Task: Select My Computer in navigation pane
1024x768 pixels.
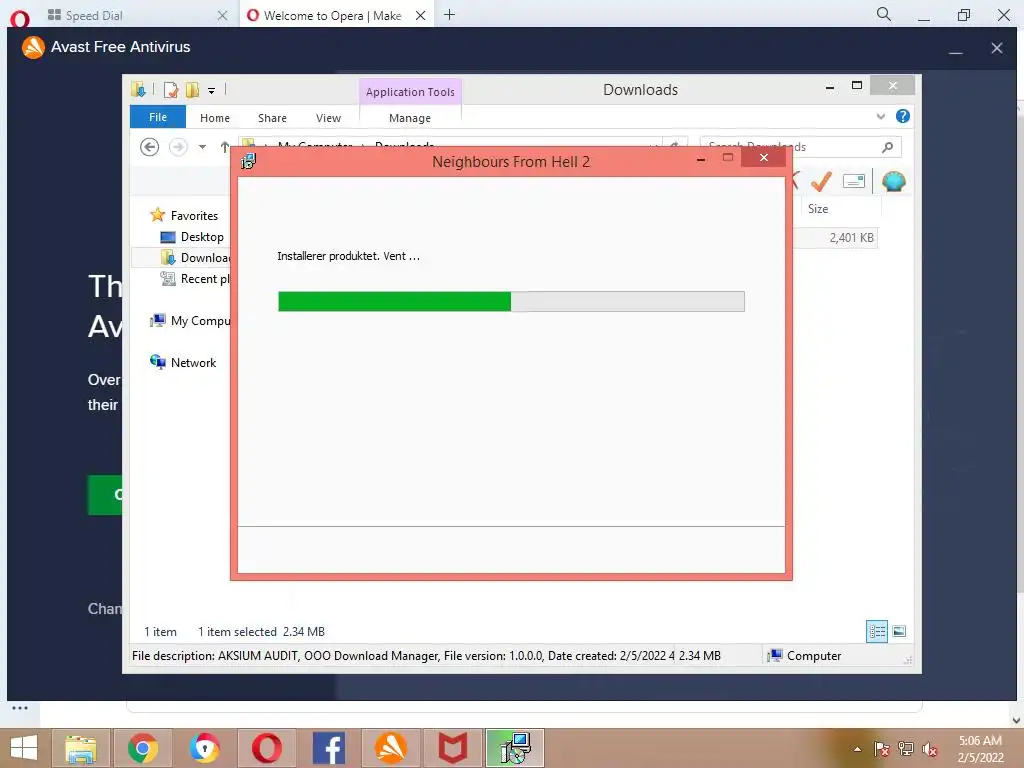Action: click(x=190, y=320)
